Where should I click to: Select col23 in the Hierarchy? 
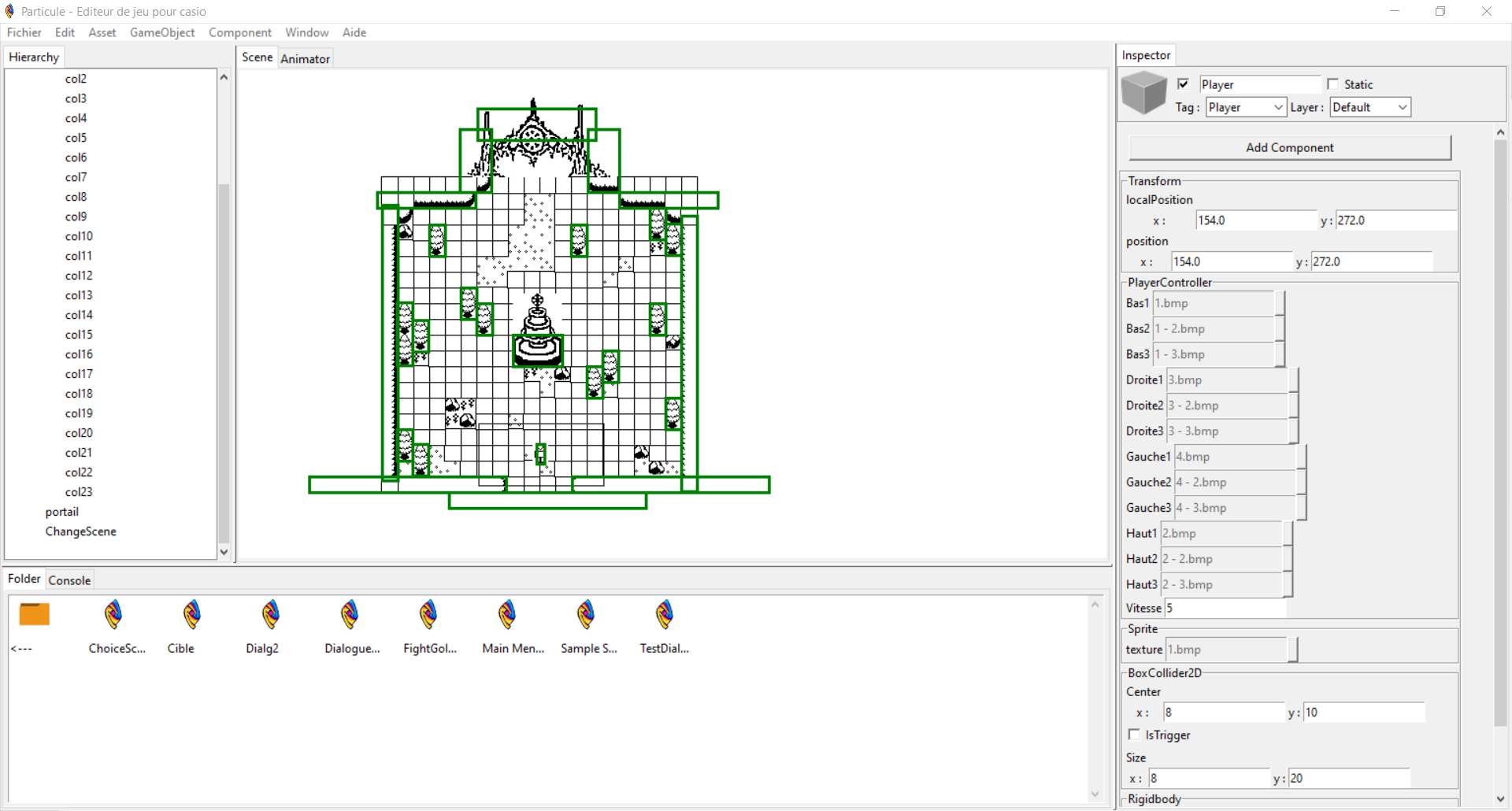pyautogui.click(x=79, y=492)
